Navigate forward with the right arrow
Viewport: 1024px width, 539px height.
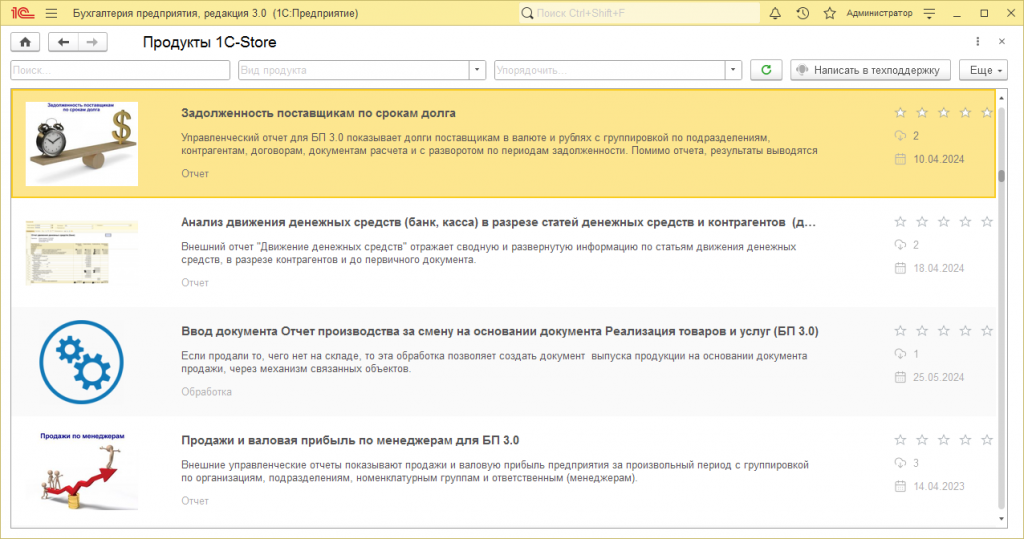pos(93,42)
